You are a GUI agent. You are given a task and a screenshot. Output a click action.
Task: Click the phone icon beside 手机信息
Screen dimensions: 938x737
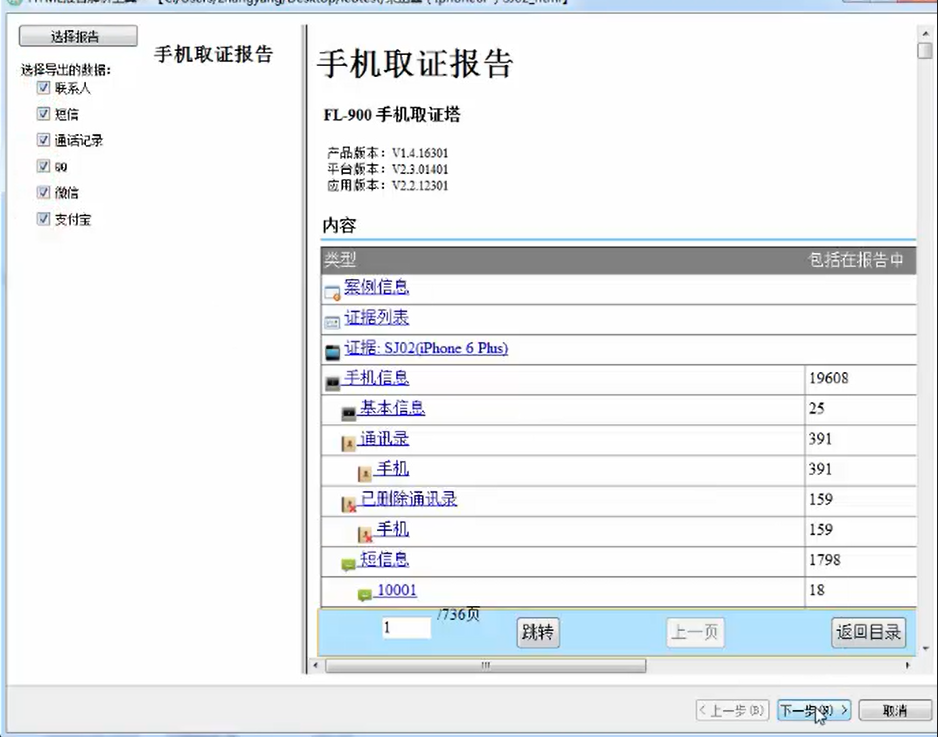[333, 382]
